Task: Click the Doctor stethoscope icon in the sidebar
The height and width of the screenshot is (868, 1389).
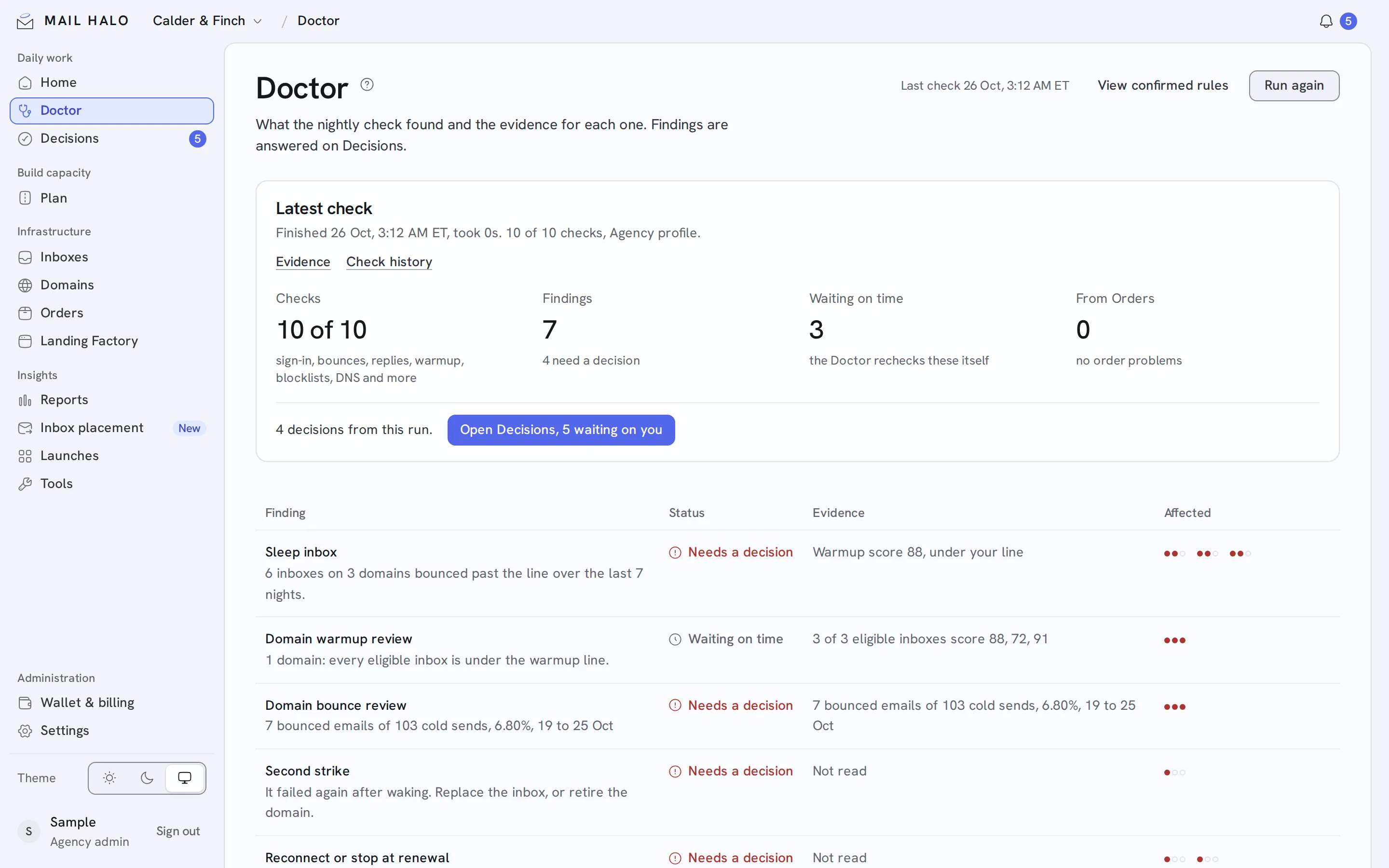Action: point(25,111)
